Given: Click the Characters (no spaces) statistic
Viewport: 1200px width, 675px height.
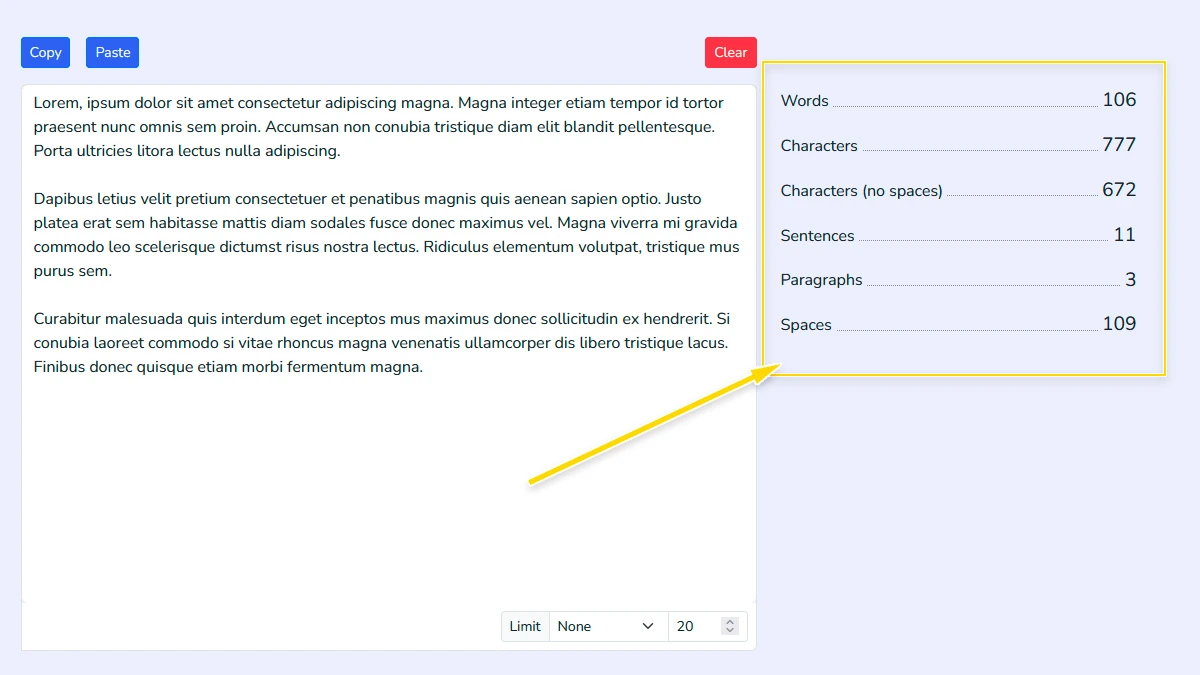Looking at the screenshot, I should [x=955, y=189].
